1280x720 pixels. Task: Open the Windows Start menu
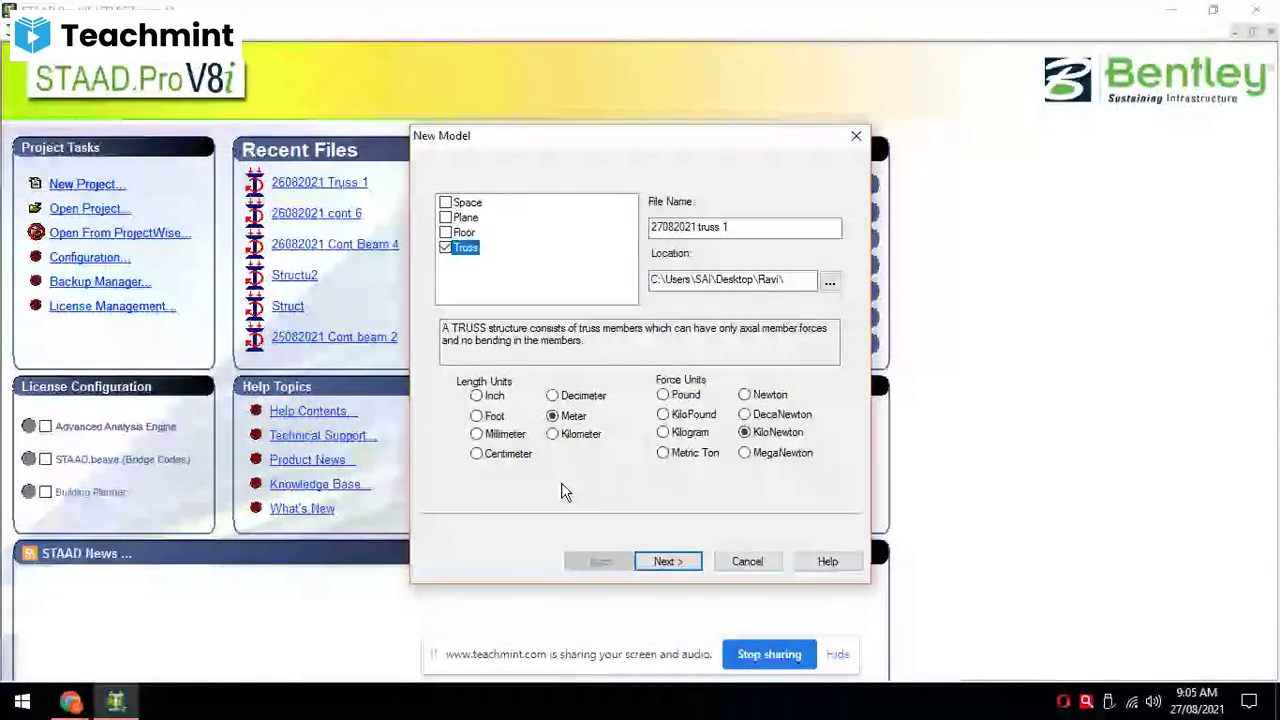coord(22,702)
